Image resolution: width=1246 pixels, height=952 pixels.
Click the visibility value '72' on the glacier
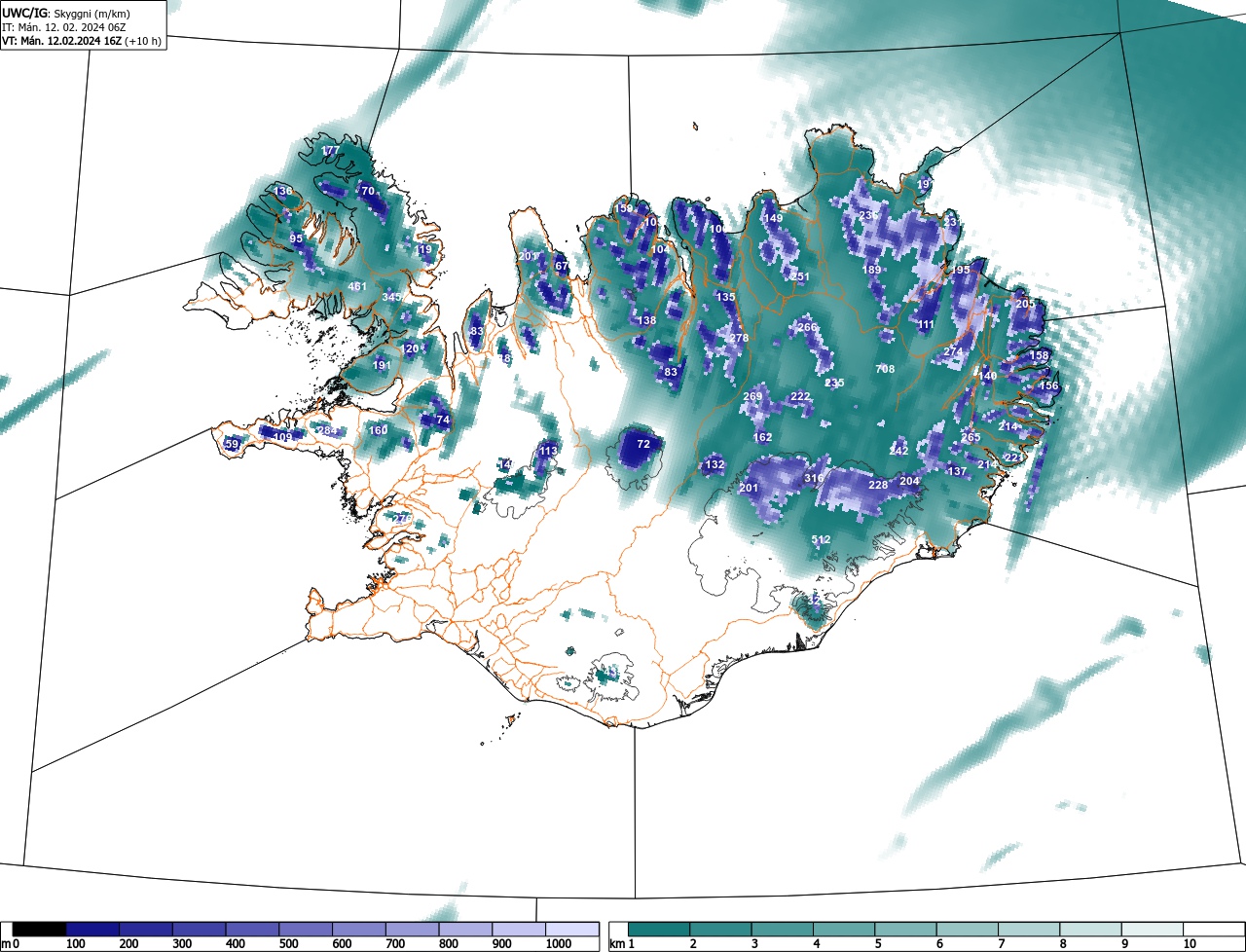(x=642, y=444)
